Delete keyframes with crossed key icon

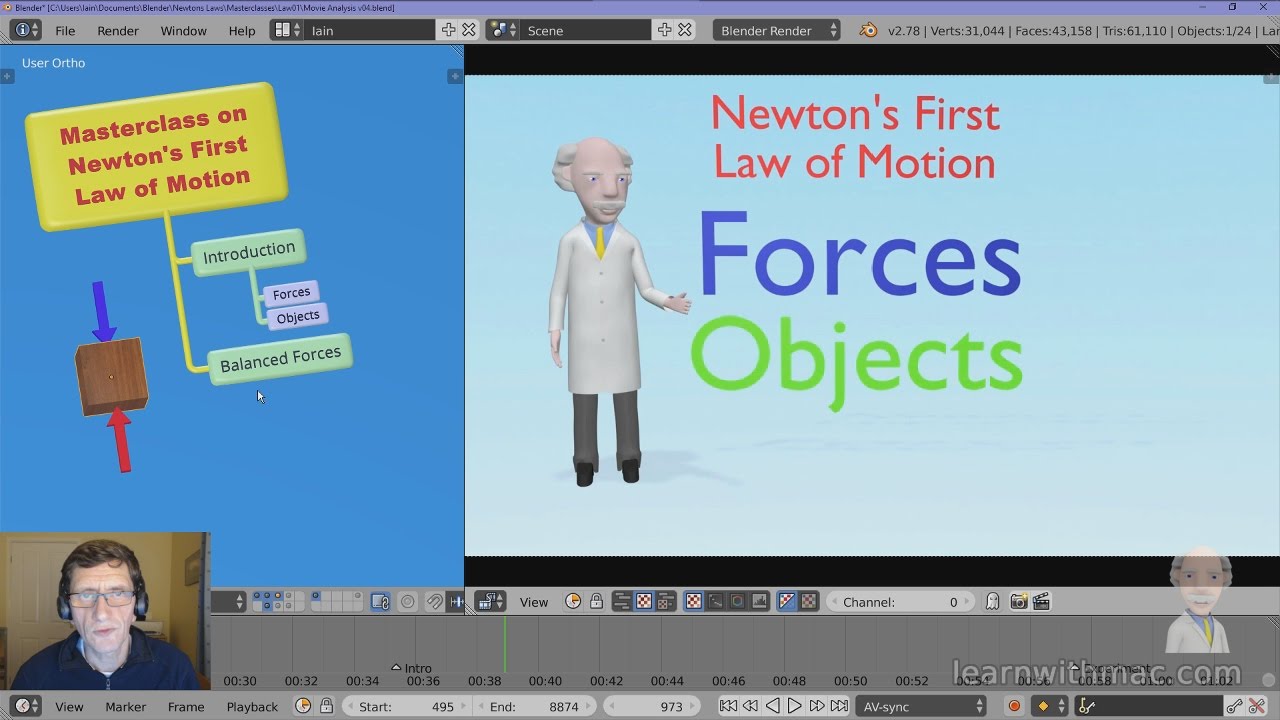coord(1258,707)
